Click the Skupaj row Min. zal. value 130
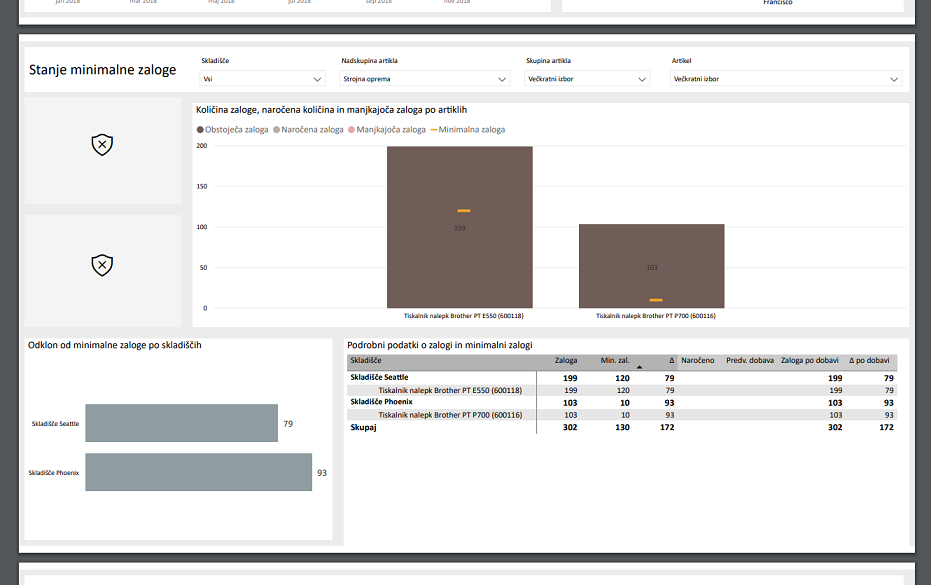 622,427
